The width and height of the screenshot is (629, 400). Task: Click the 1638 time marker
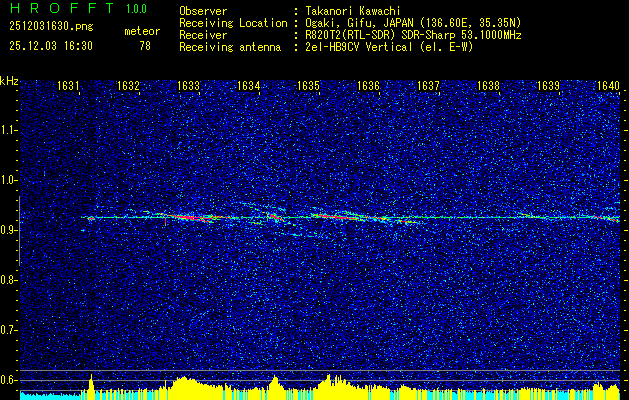pyautogui.click(x=488, y=85)
